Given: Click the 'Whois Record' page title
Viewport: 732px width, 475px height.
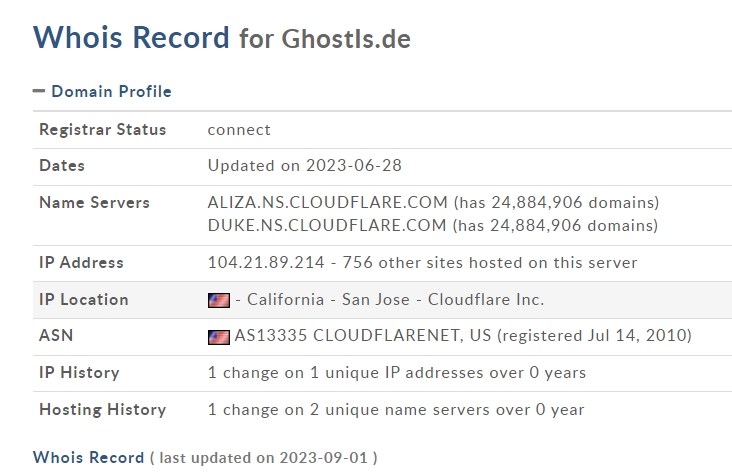Looking at the screenshot, I should (x=131, y=37).
